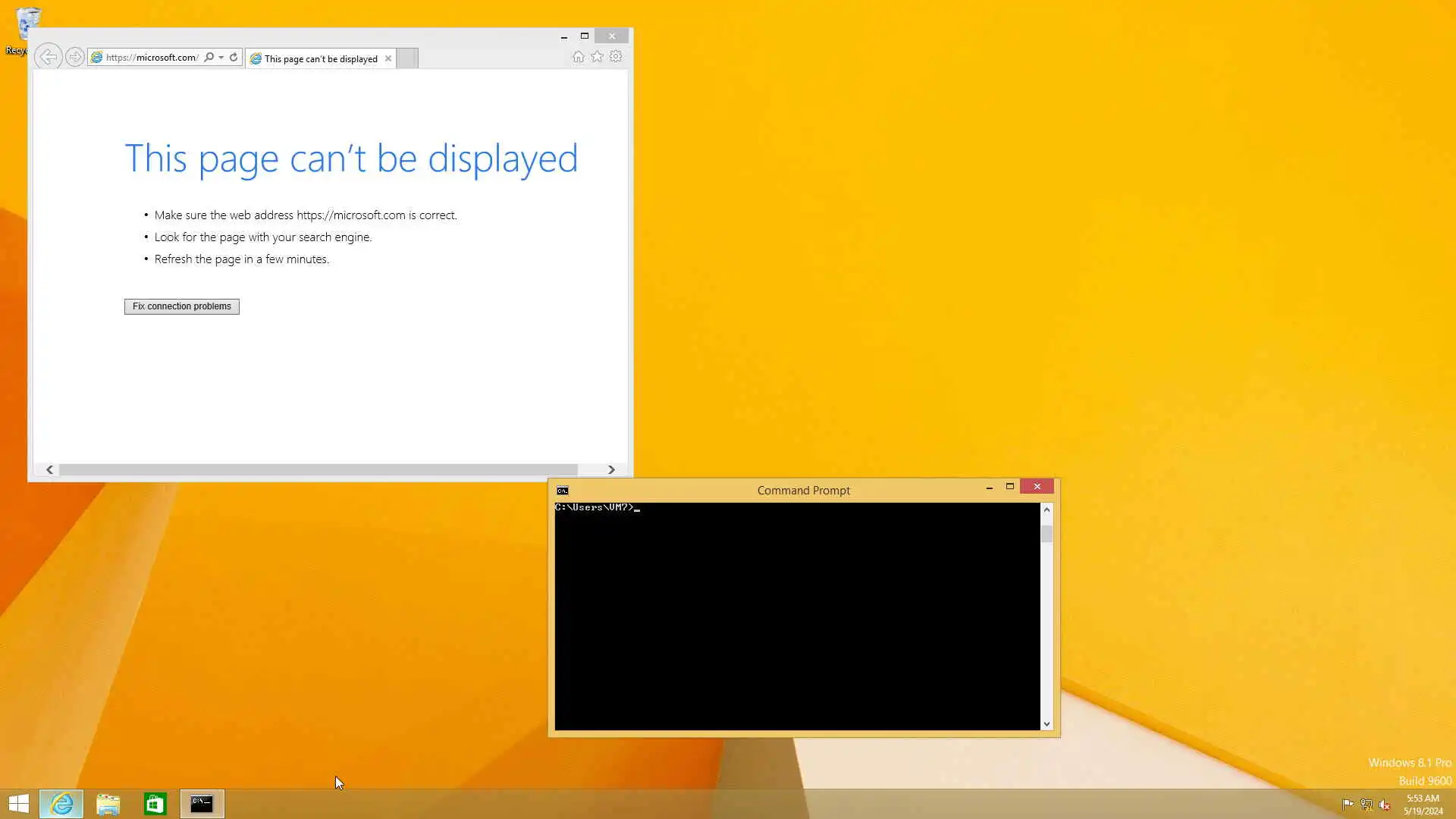Image resolution: width=1456 pixels, height=819 pixels.
Task: Click the Fix connection problems button
Action: click(181, 306)
